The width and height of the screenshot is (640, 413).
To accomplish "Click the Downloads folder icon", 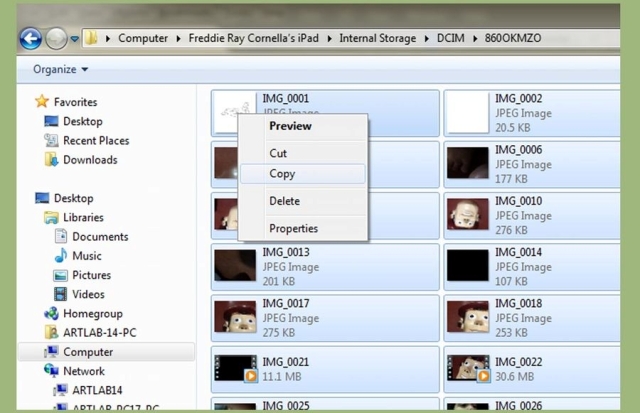I will (x=51, y=160).
